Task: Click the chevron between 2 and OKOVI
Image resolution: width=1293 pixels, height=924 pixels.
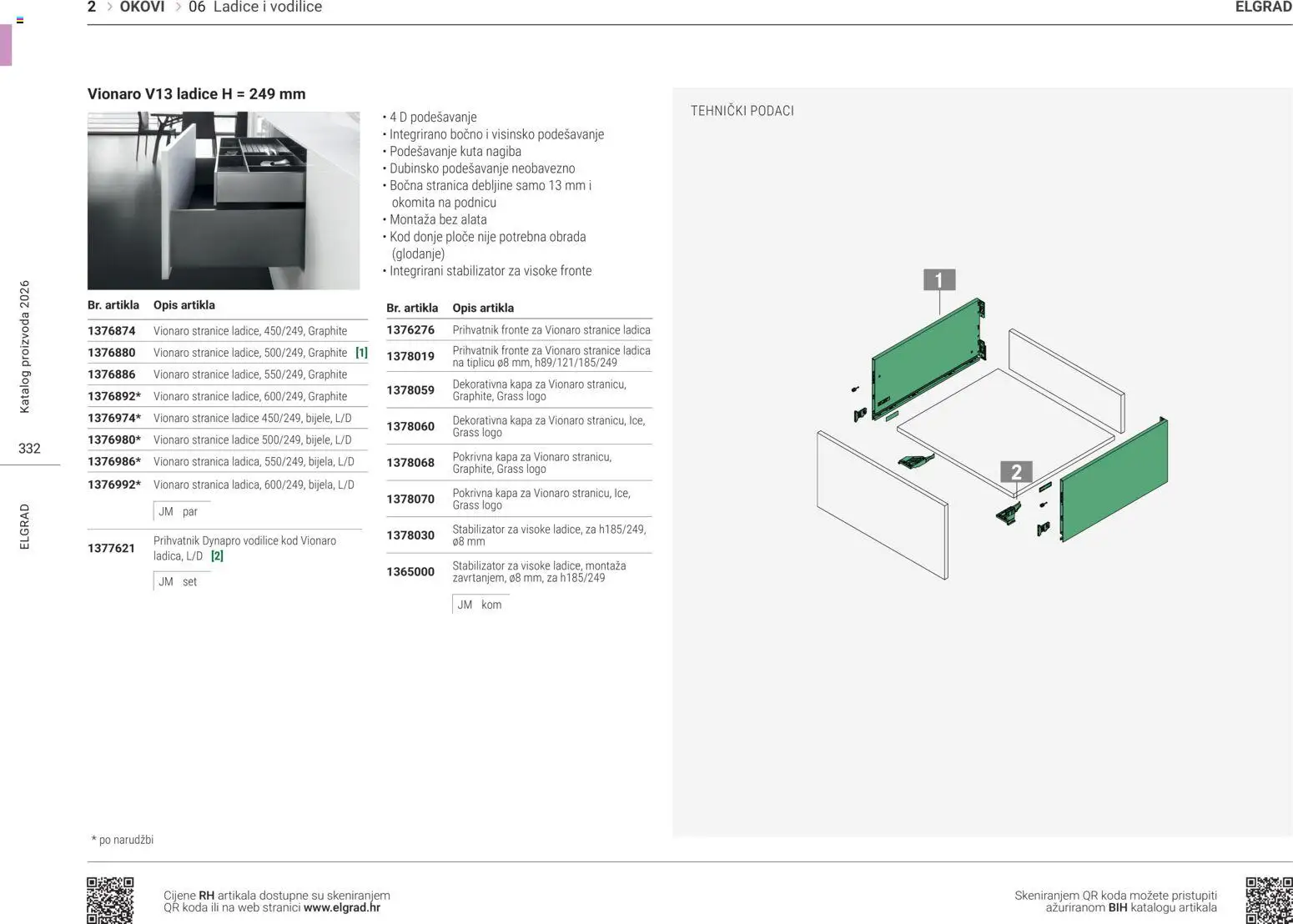Action: coord(109,8)
